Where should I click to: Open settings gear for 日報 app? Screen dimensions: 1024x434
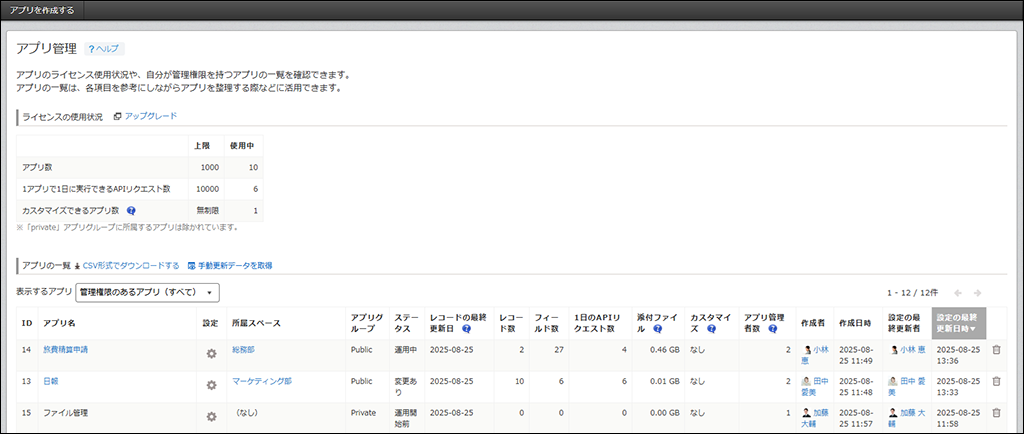(211, 385)
